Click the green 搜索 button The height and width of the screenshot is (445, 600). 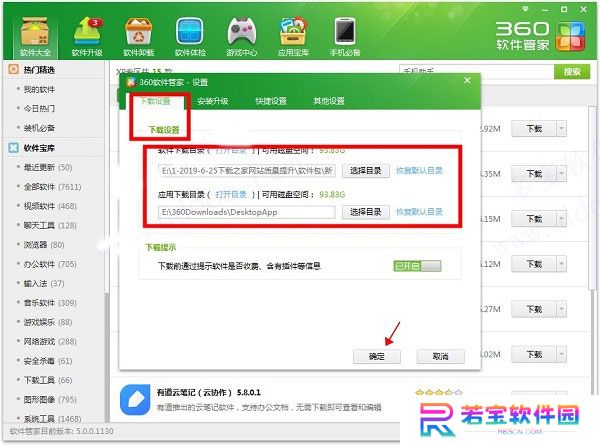tap(572, 72)
